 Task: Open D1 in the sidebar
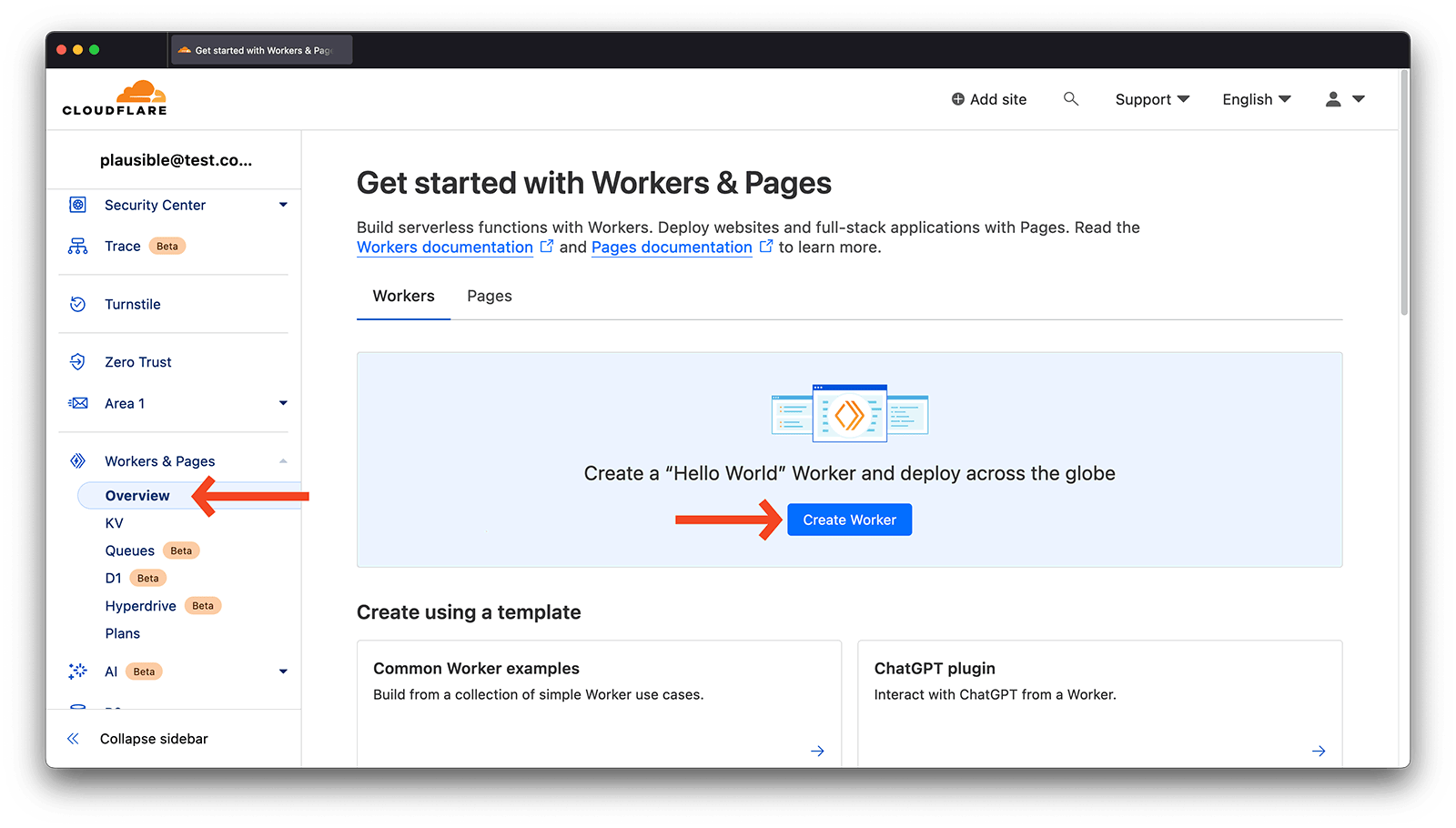[113, 578]
